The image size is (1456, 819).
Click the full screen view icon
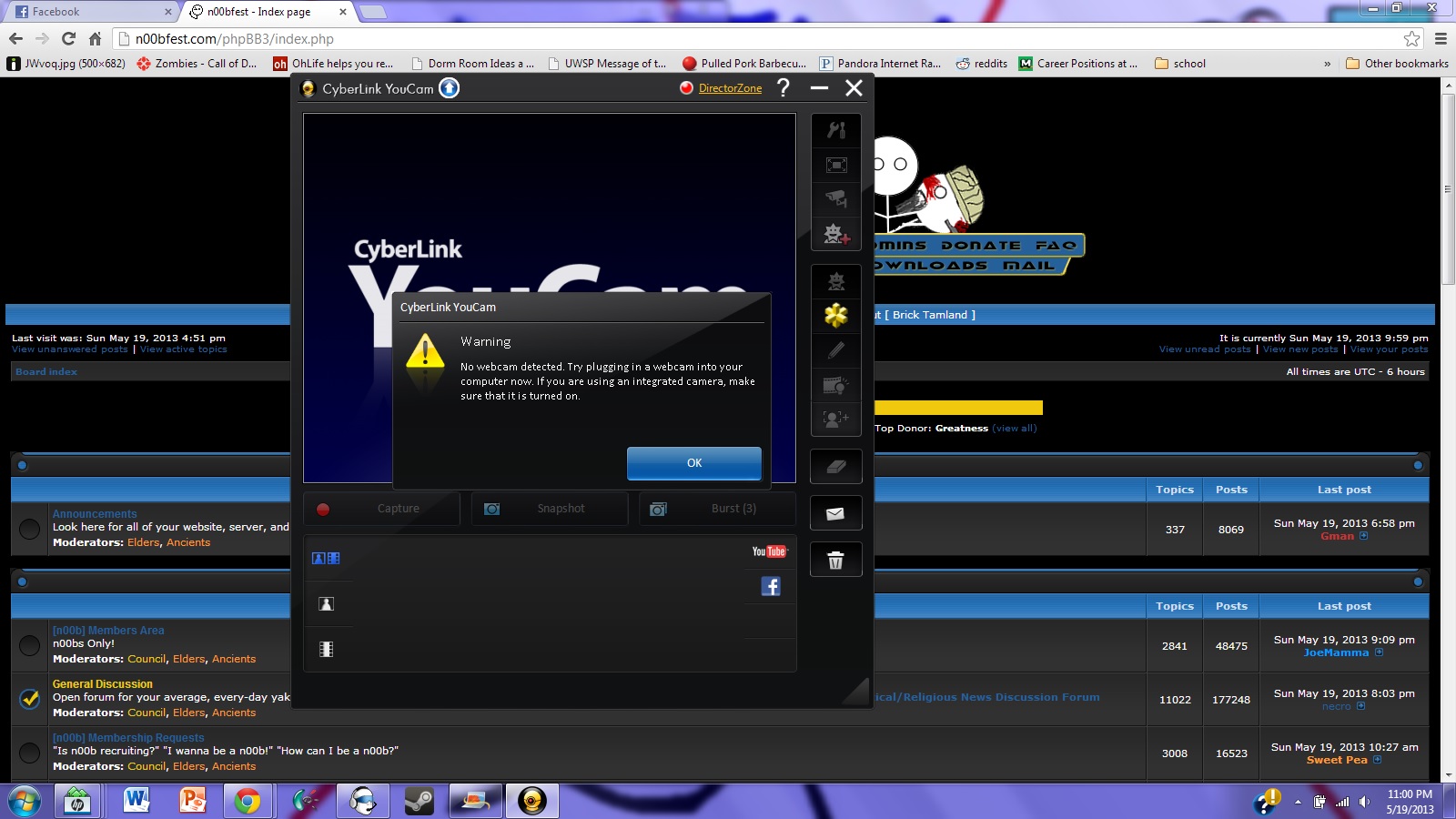click(835, 165)
